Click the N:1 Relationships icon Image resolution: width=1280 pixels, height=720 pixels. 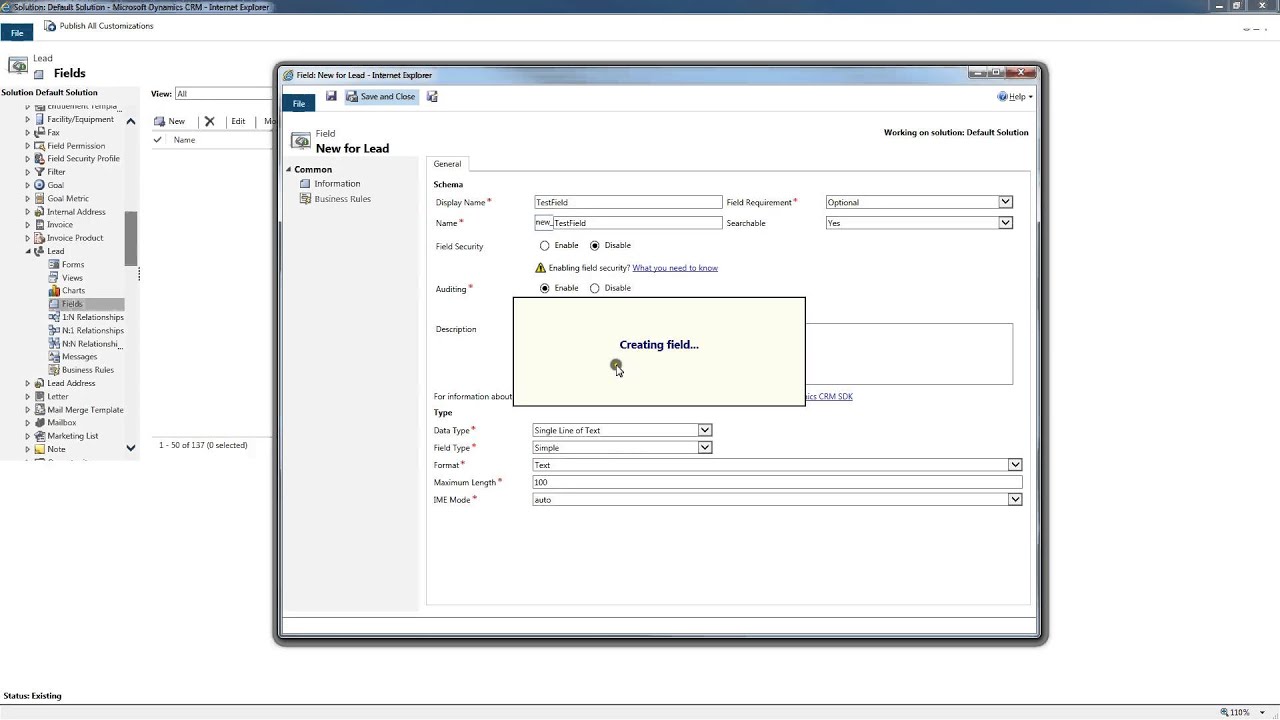(54, 330)
